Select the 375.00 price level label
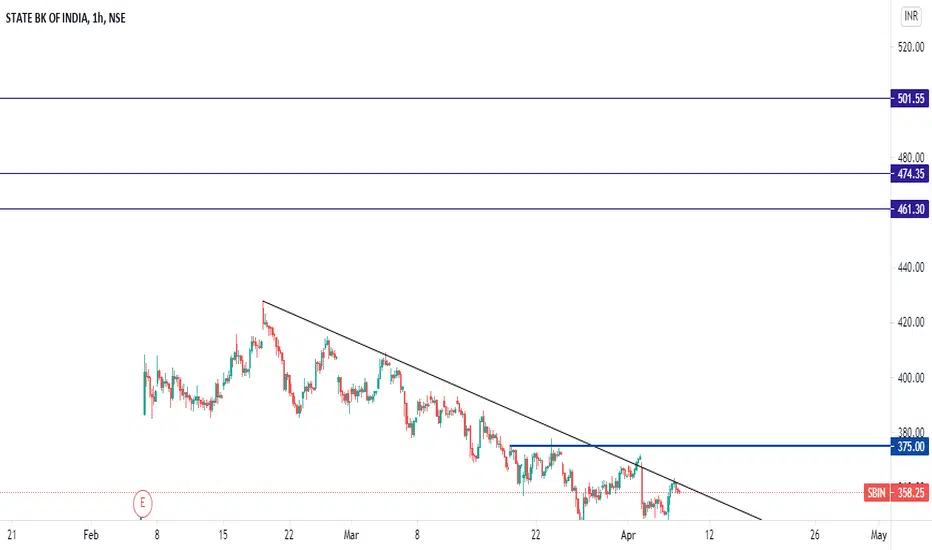The image size is (932, 550). click(910, 447)
